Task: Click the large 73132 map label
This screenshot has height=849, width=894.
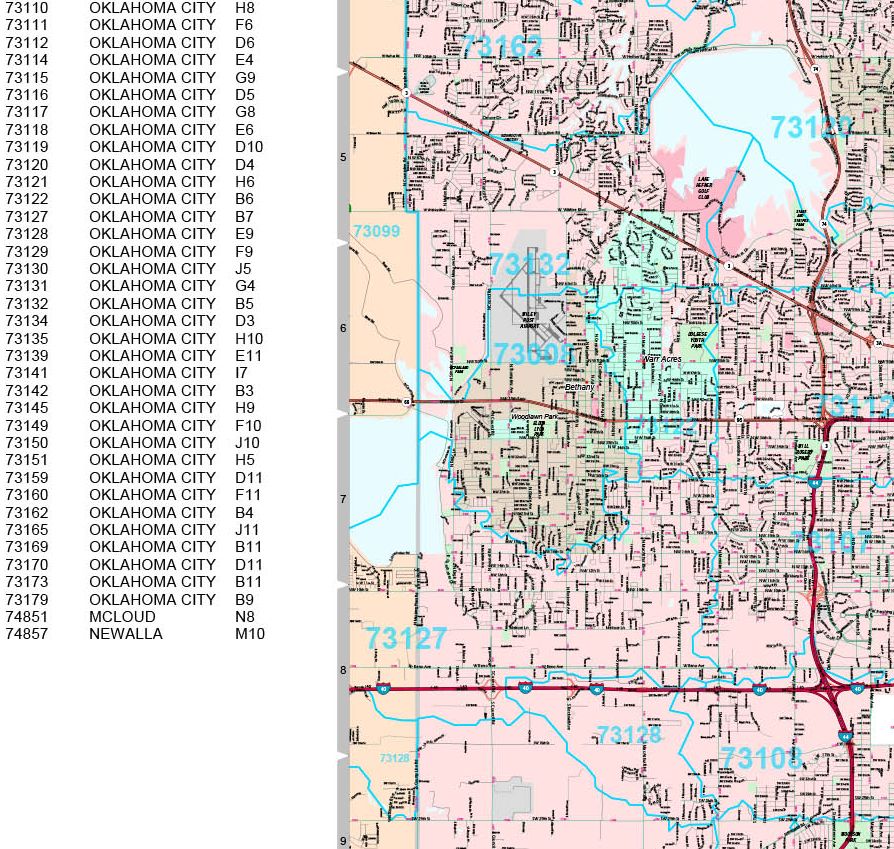Action: pyautogui.click(x=529, y=264)
